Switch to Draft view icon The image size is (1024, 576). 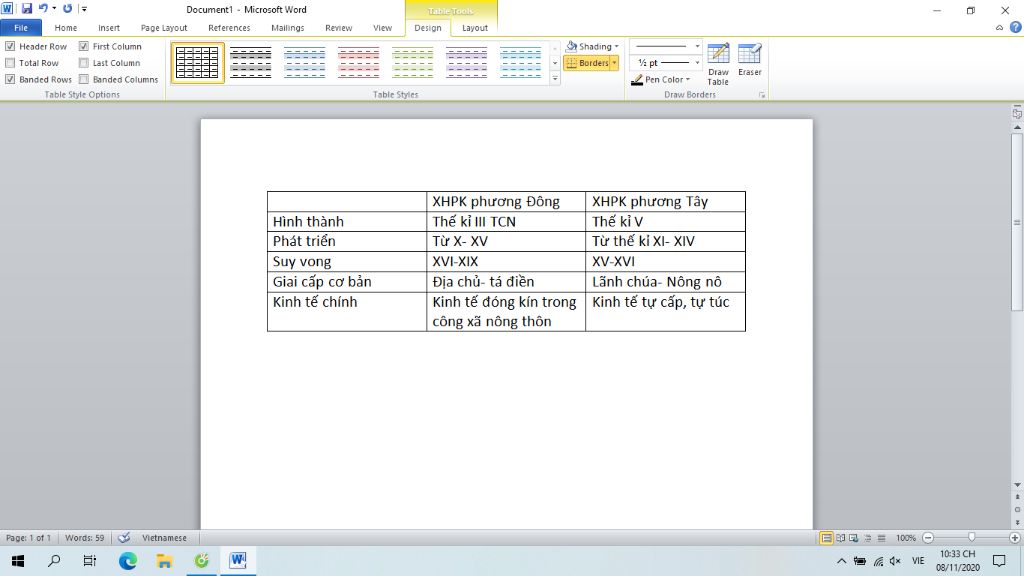pos(882,538)
